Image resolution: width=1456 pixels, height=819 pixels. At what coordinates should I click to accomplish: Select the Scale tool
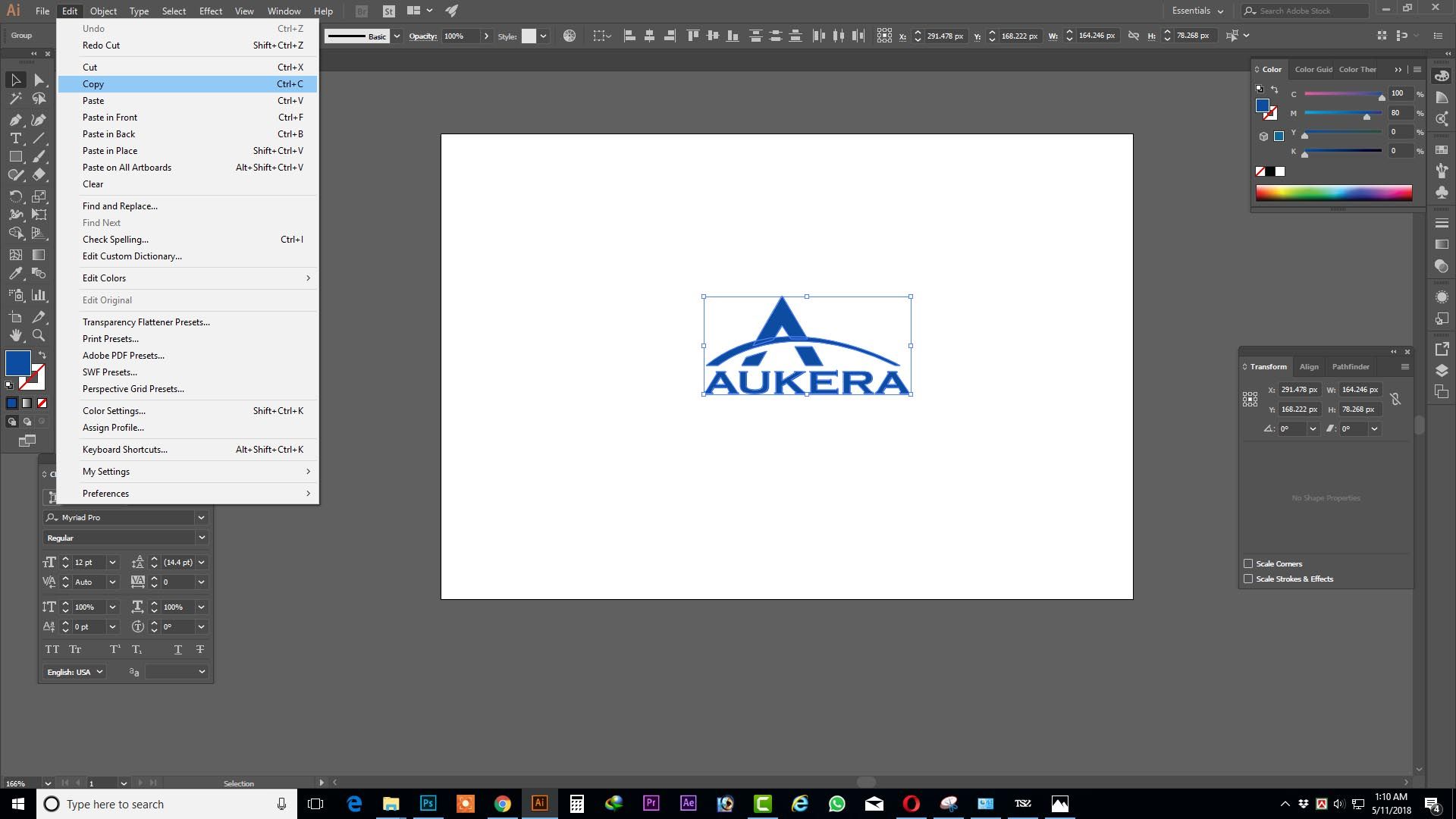39,196
